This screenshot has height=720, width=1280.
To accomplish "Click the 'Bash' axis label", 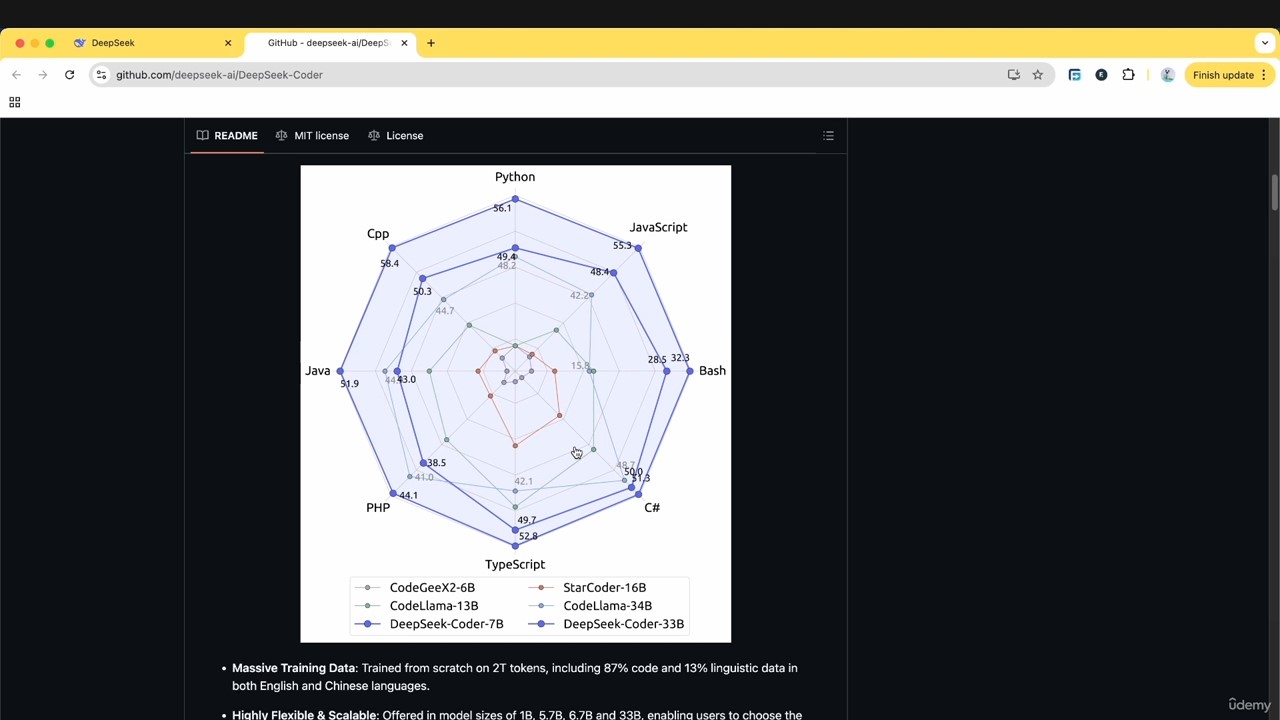I will 712,371.
